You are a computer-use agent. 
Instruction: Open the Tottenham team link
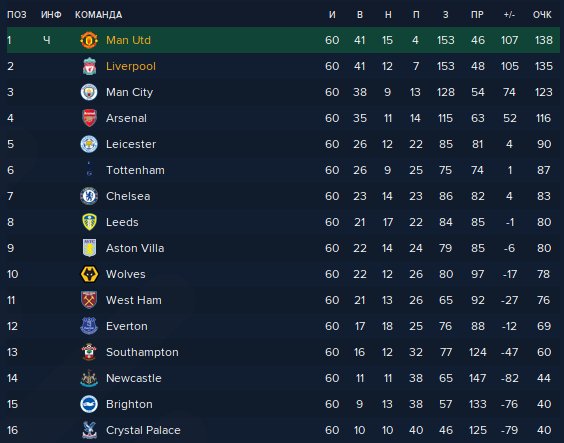[x=135, y=170]
